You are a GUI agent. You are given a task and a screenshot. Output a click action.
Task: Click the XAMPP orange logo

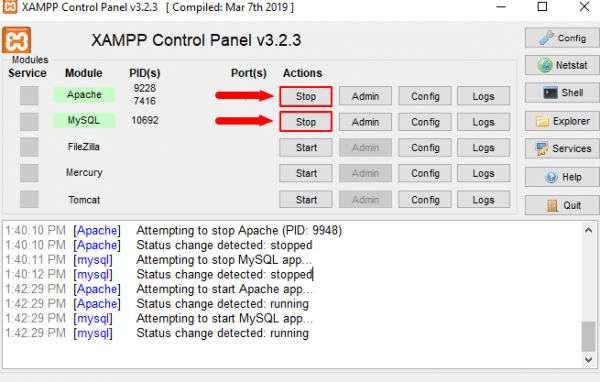point(16,40)
